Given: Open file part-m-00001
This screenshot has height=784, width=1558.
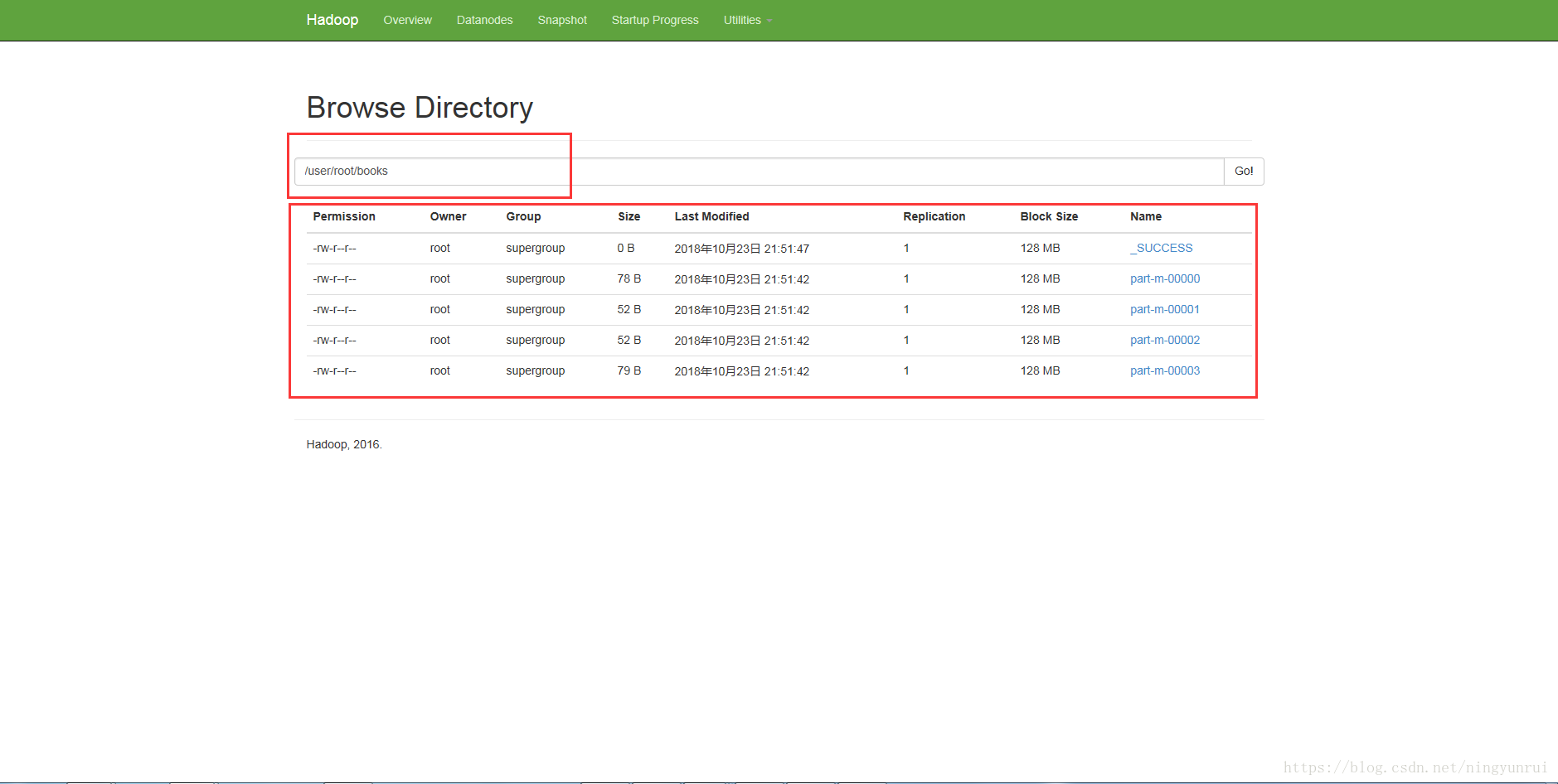Looking at the screenshot, I should [1165, 309].
